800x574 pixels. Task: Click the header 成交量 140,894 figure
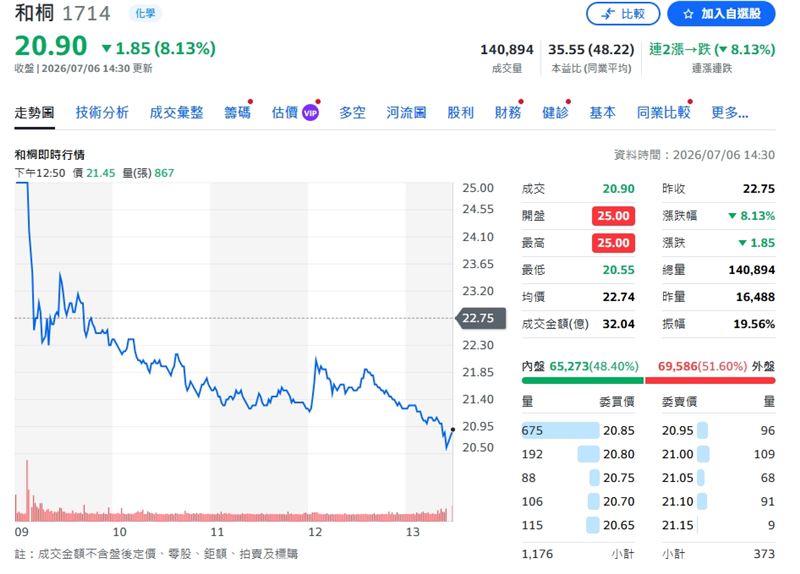507,49
